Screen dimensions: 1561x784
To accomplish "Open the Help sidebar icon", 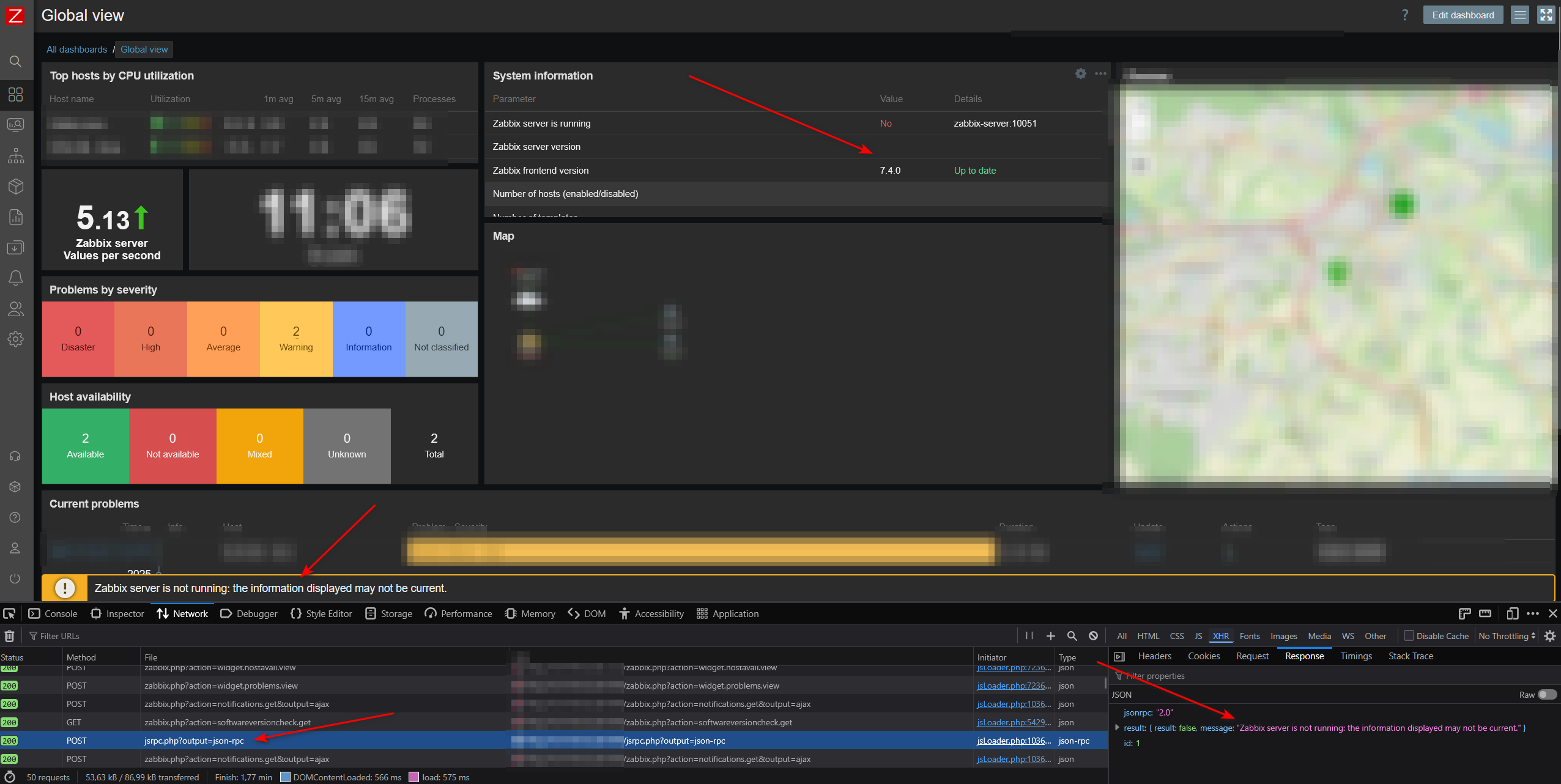I will [x=15, y=517].
